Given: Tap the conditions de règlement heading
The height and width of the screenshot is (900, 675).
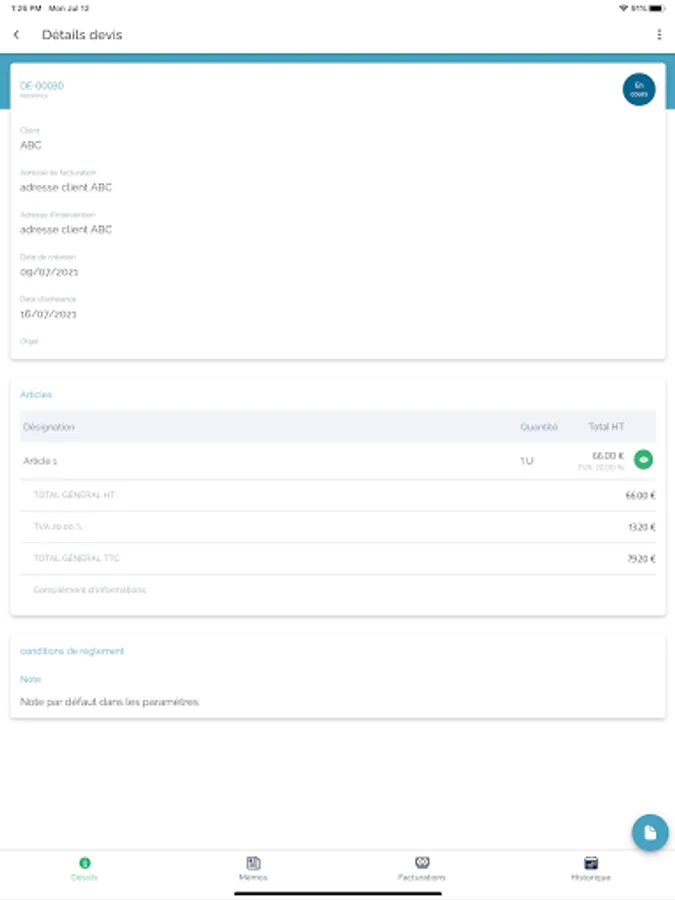Looking at the screenshot, I should [72, 651].
